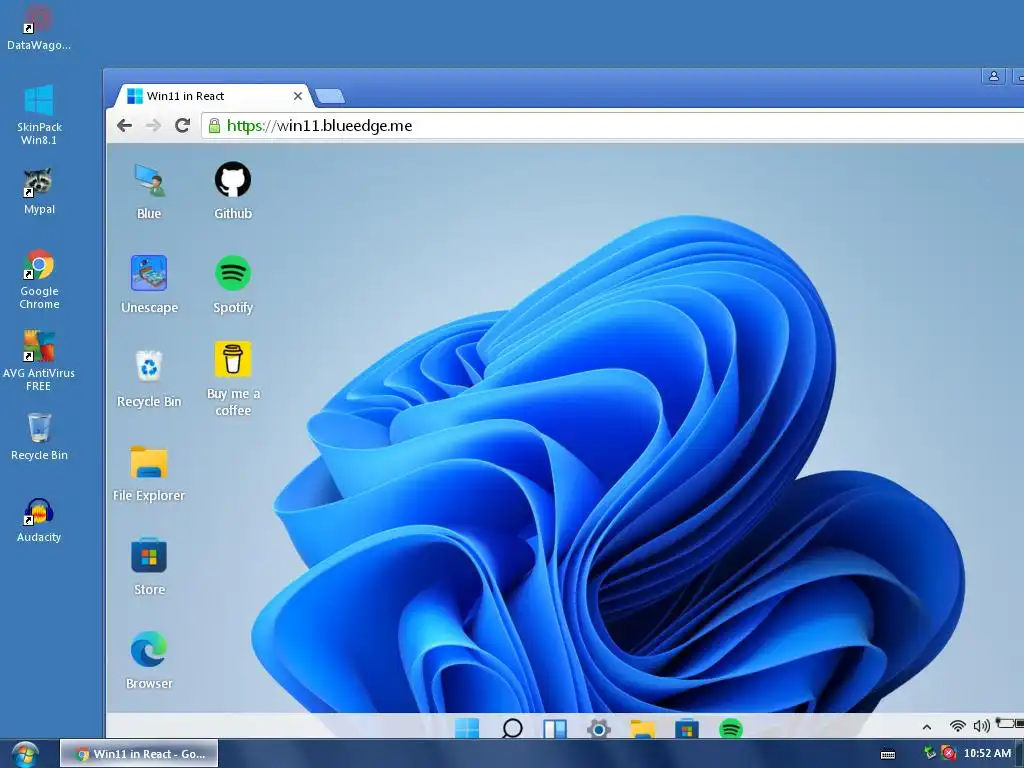Open the Store desktop shortcut

pos(149,556)
